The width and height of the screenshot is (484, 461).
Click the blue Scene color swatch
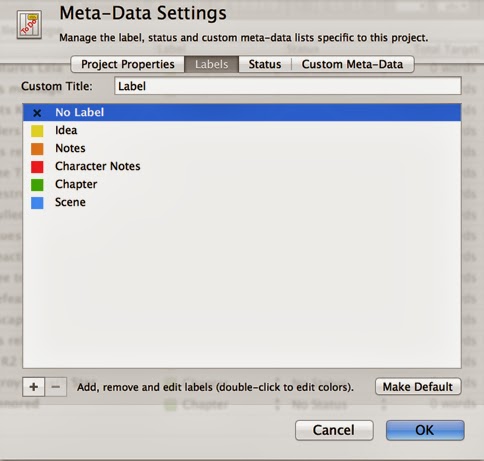pyautogui.click(x=37, y=203)
